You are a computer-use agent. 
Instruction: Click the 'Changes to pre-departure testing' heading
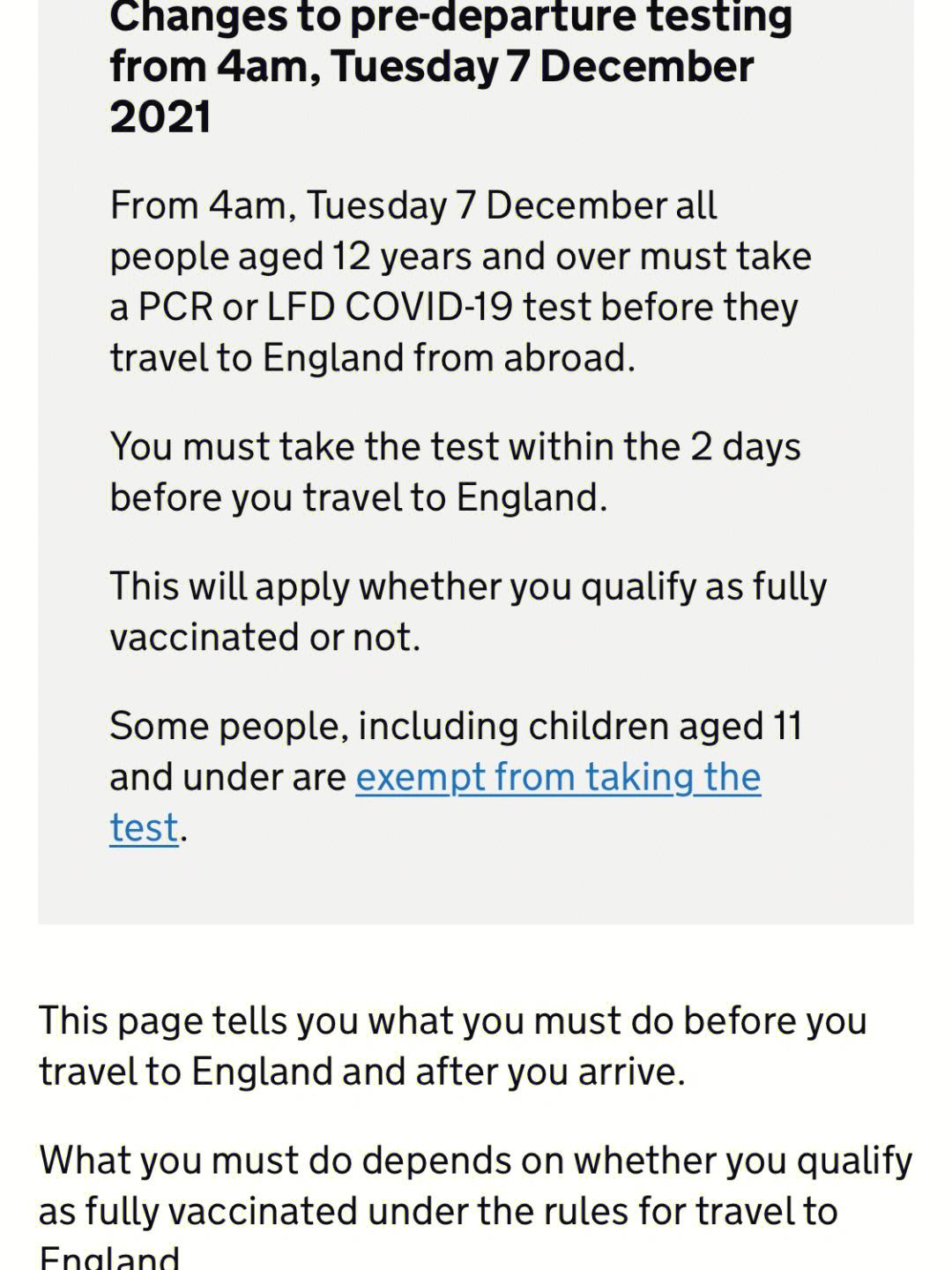click(450, 18)
